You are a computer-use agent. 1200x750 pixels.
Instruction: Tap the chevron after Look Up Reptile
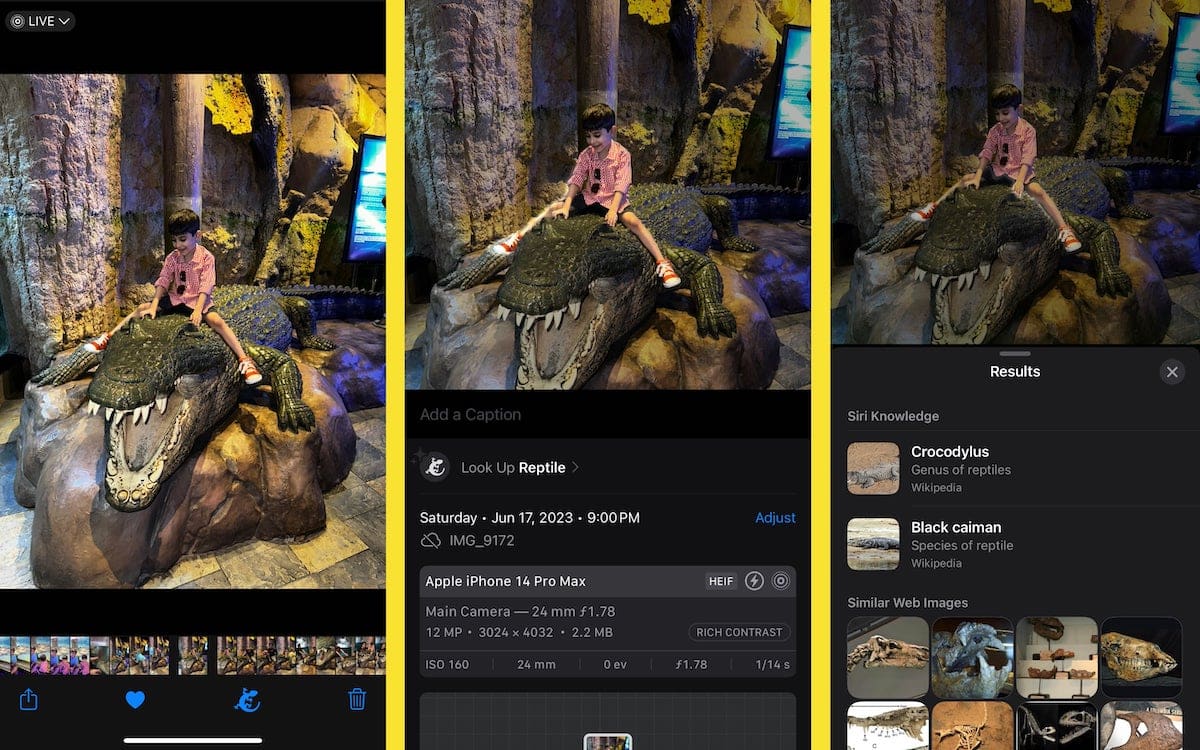point(575,467)
